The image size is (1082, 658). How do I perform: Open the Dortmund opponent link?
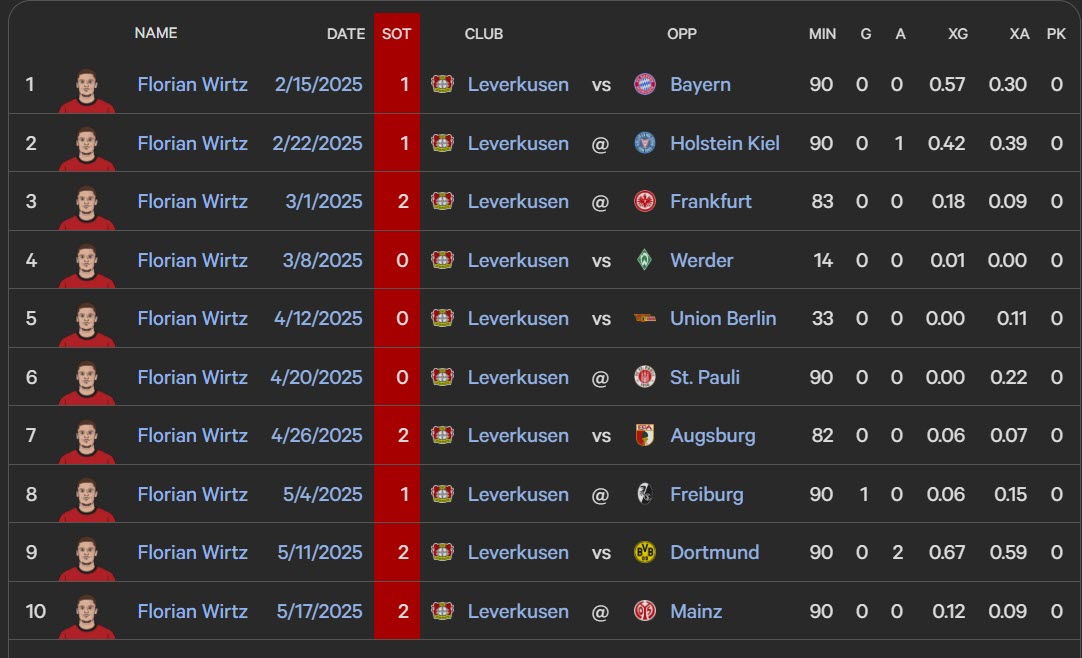point(714,552)
